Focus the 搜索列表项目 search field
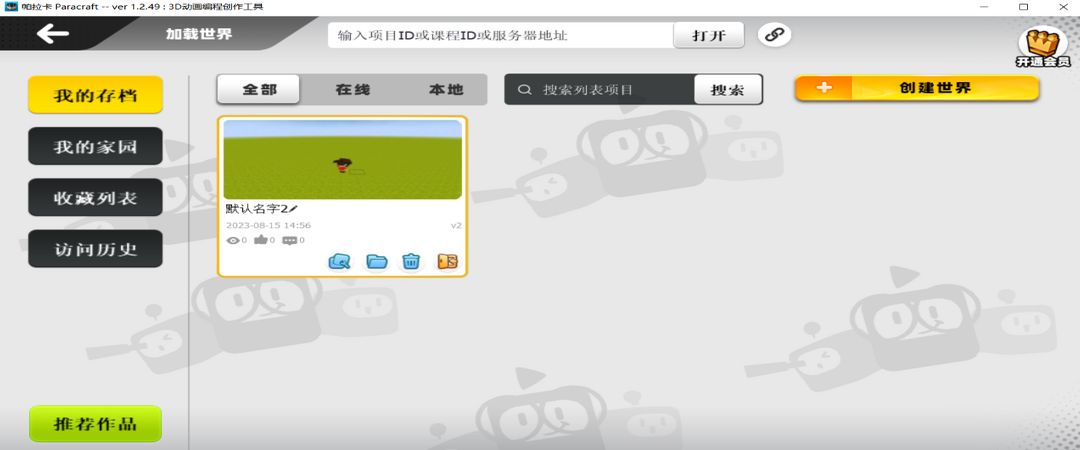Image resolution: width=1080 pixels, height=450 pixels. pyautogui.click(x=599, y=90)
